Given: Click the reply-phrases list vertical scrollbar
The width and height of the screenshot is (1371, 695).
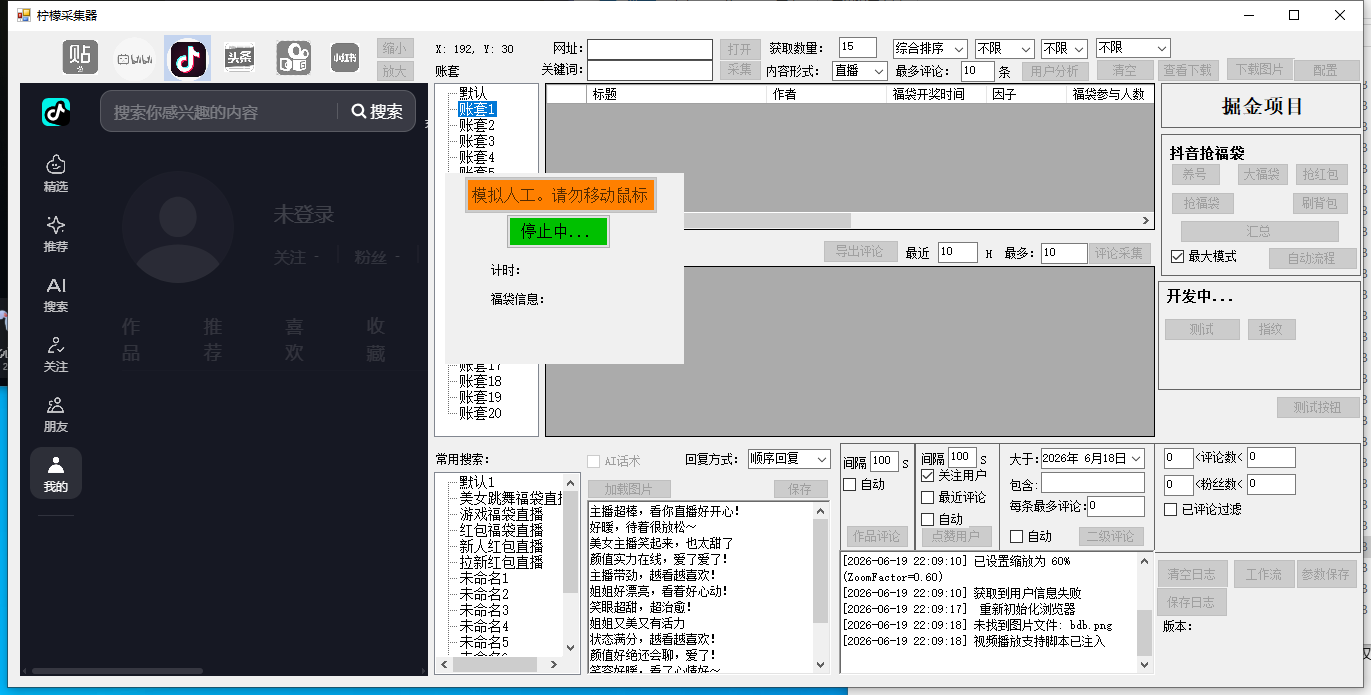Looking at the screenshot, I should (x=821, y=587).
